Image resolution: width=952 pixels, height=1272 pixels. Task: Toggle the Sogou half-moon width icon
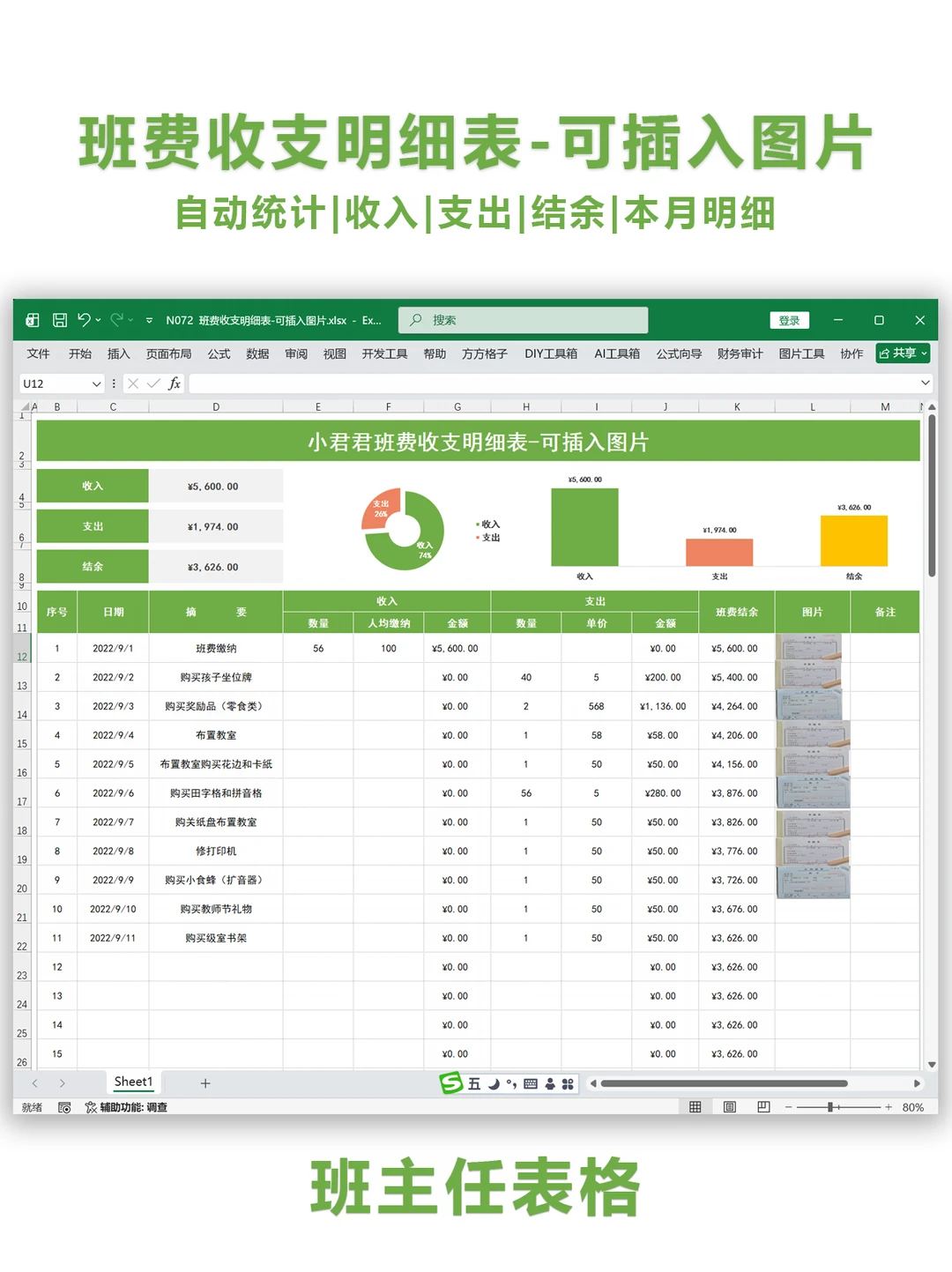click(494, 1083)
